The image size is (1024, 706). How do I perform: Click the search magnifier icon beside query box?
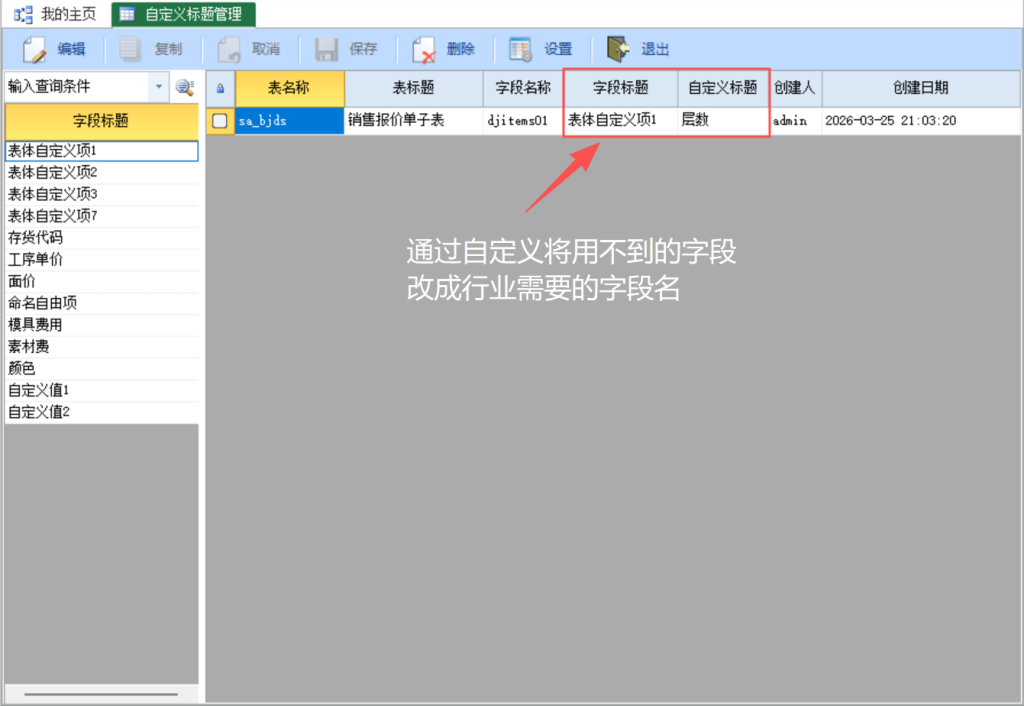(185, 87)
